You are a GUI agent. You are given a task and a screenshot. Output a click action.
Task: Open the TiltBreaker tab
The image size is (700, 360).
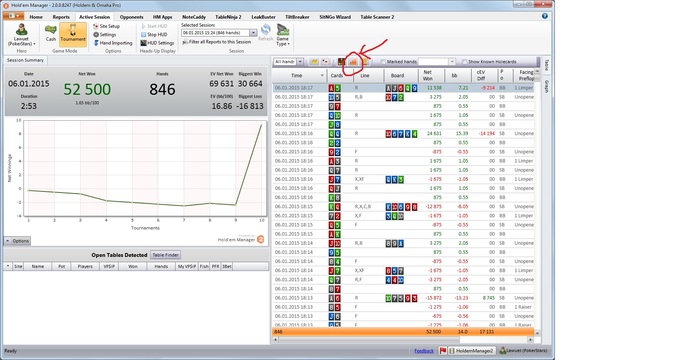tap(297, 17)
